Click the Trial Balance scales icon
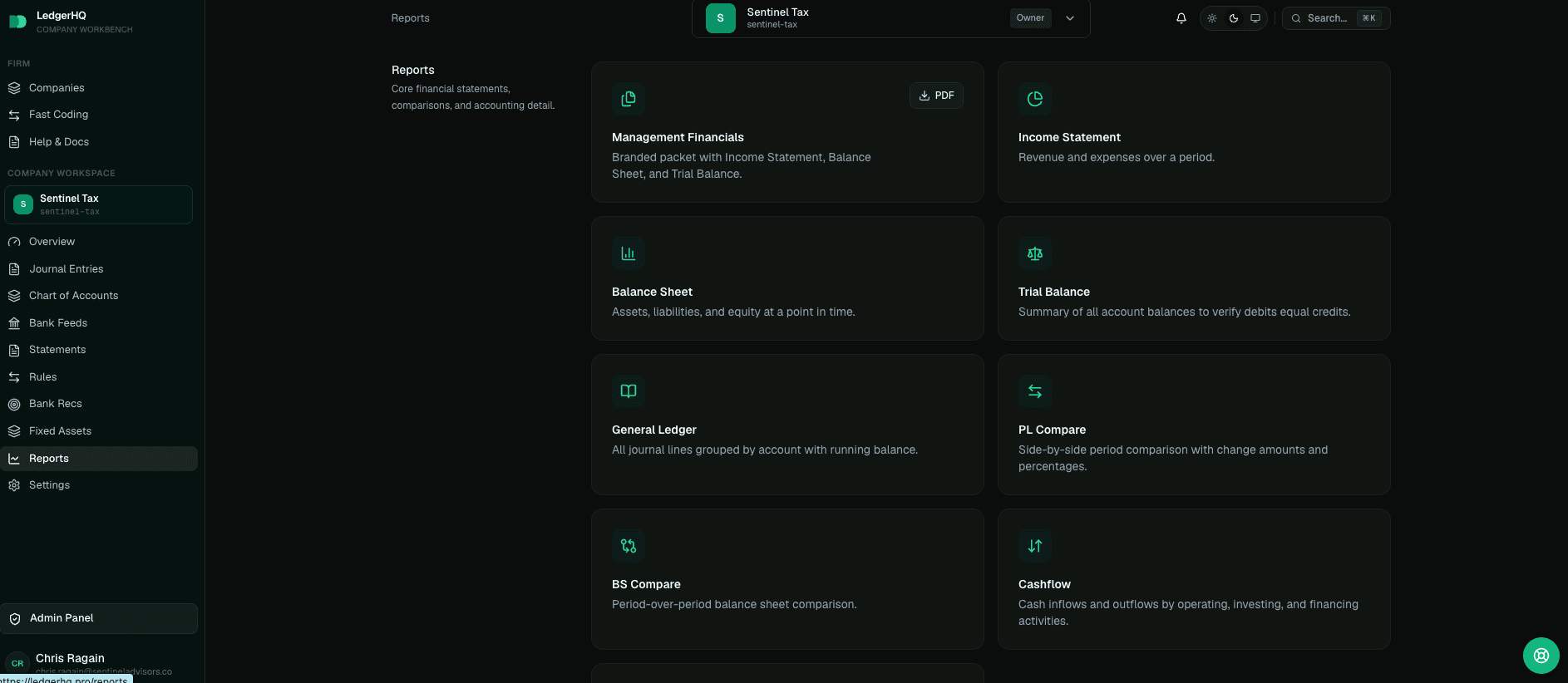The image size is (1568, 683). click(x=1035, y=253)
